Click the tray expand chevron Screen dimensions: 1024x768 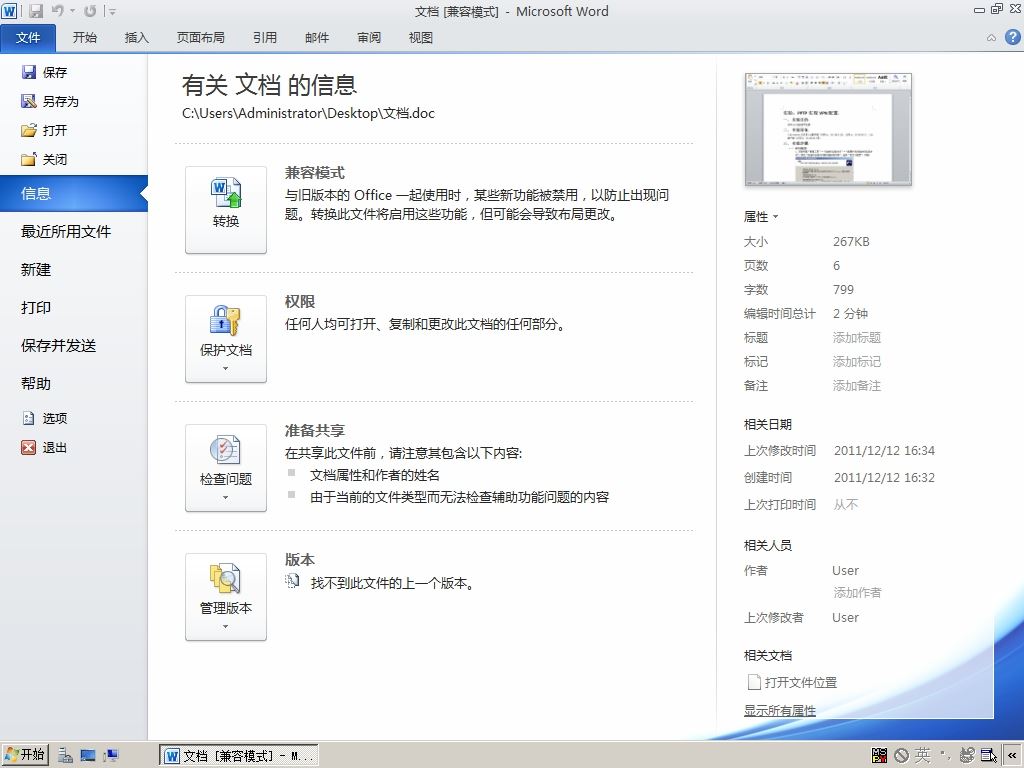(x=1012, y=756)
